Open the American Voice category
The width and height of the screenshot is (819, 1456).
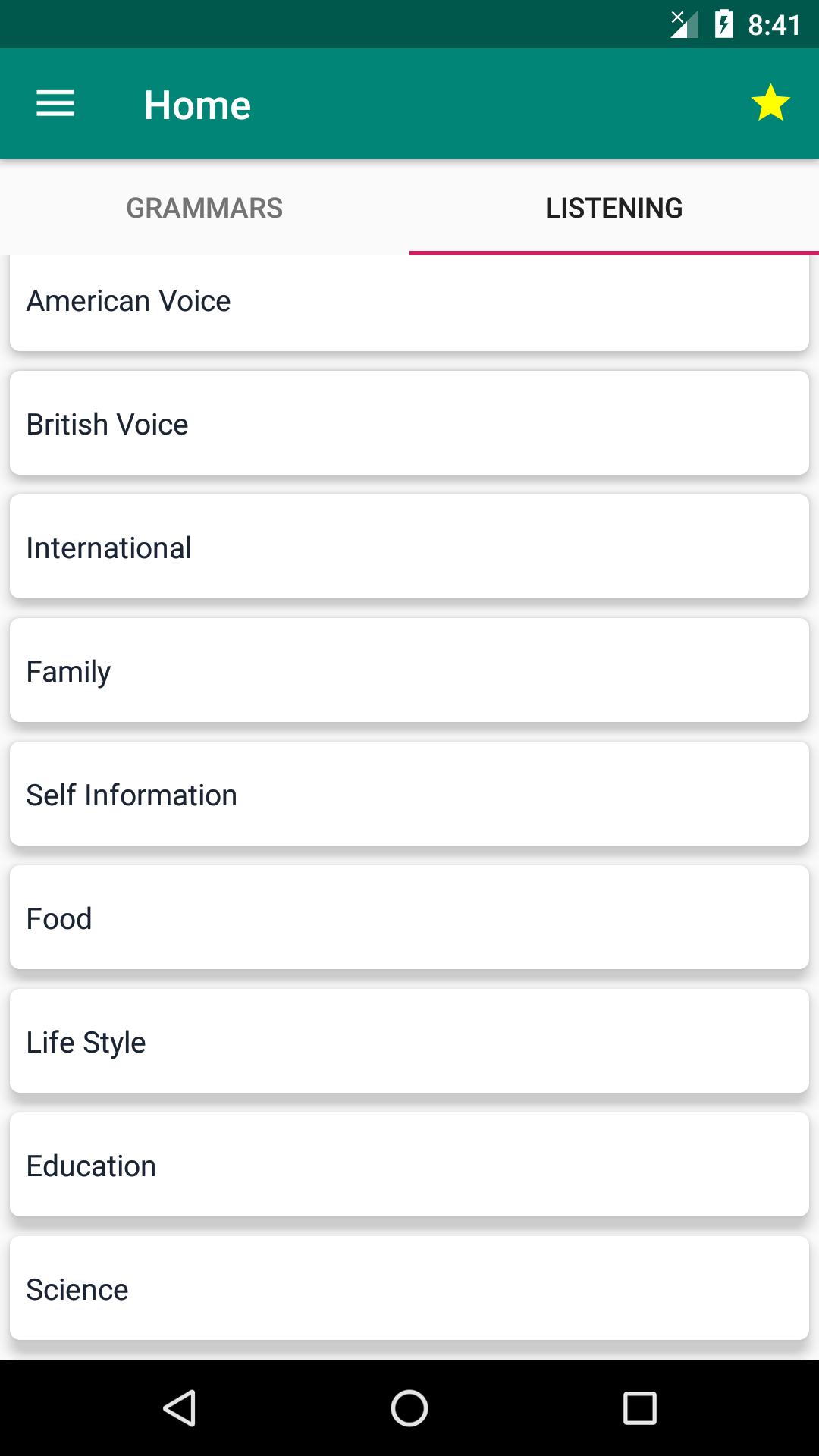point(409,303)
